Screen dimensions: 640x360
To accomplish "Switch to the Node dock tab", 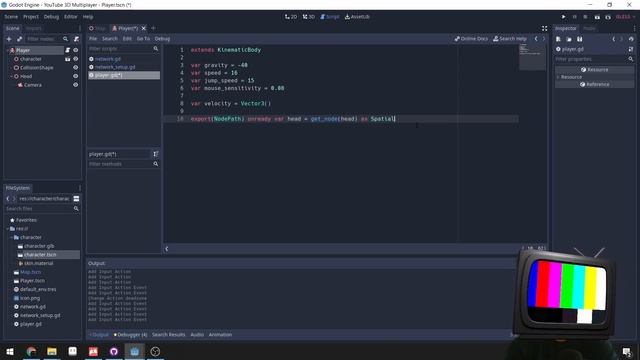I will point(589,28).
